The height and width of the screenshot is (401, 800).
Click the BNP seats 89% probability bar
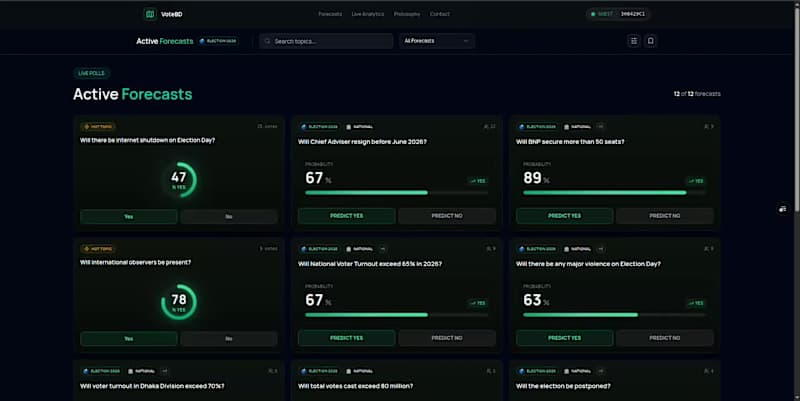(x=614, y=193)
